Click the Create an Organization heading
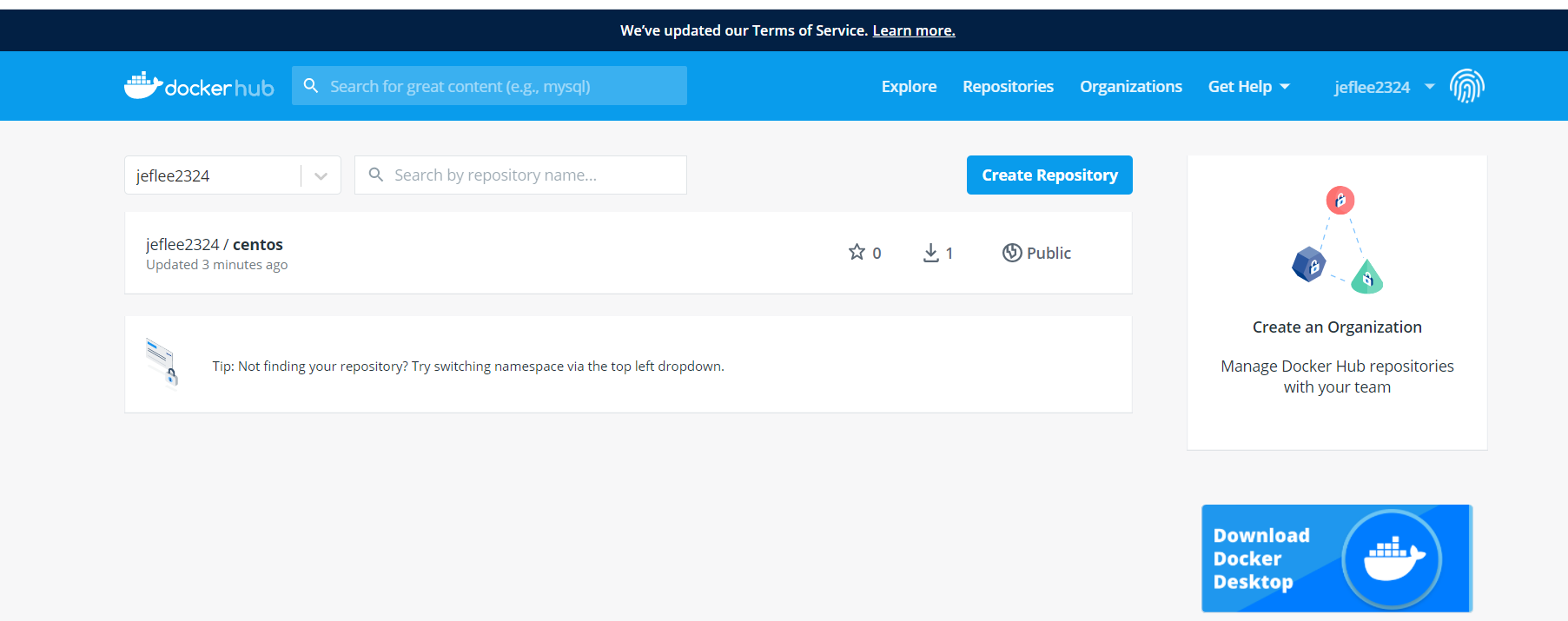Viewport: 1568px width, 621px height. click(1337, 327)
